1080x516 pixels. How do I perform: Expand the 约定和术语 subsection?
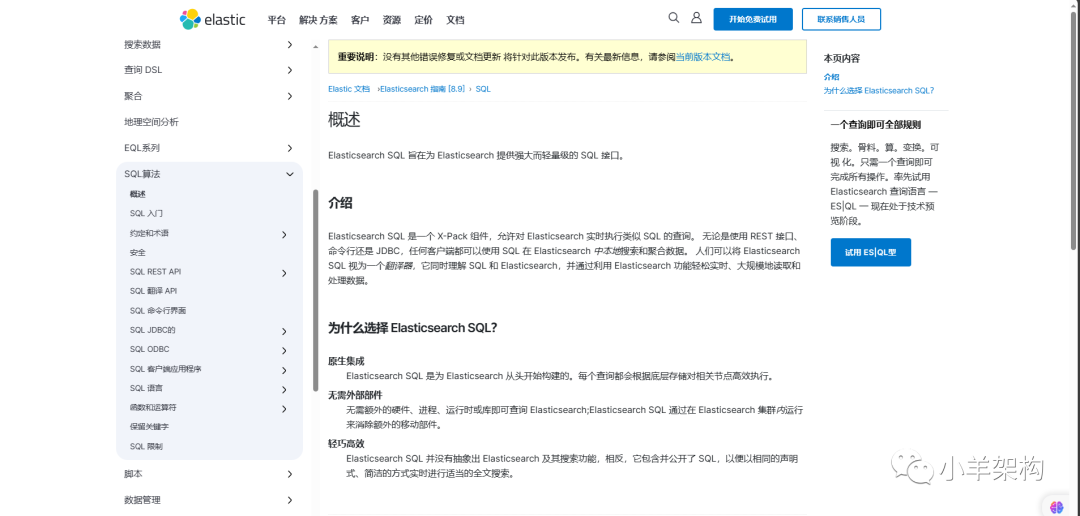(x=284, y=235)
